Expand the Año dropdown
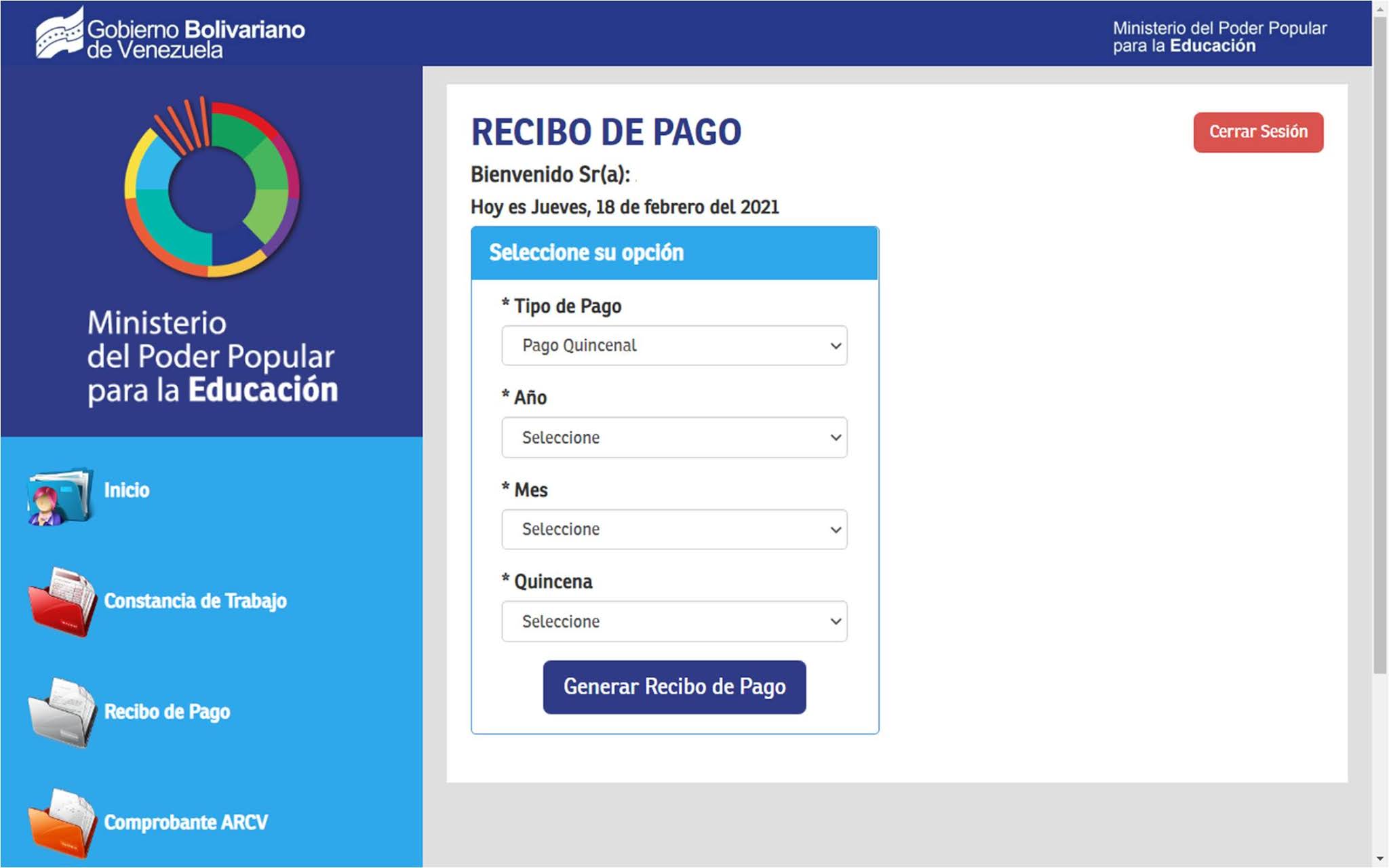Screen dimensions: 1389x868 [x=674, y=437]
